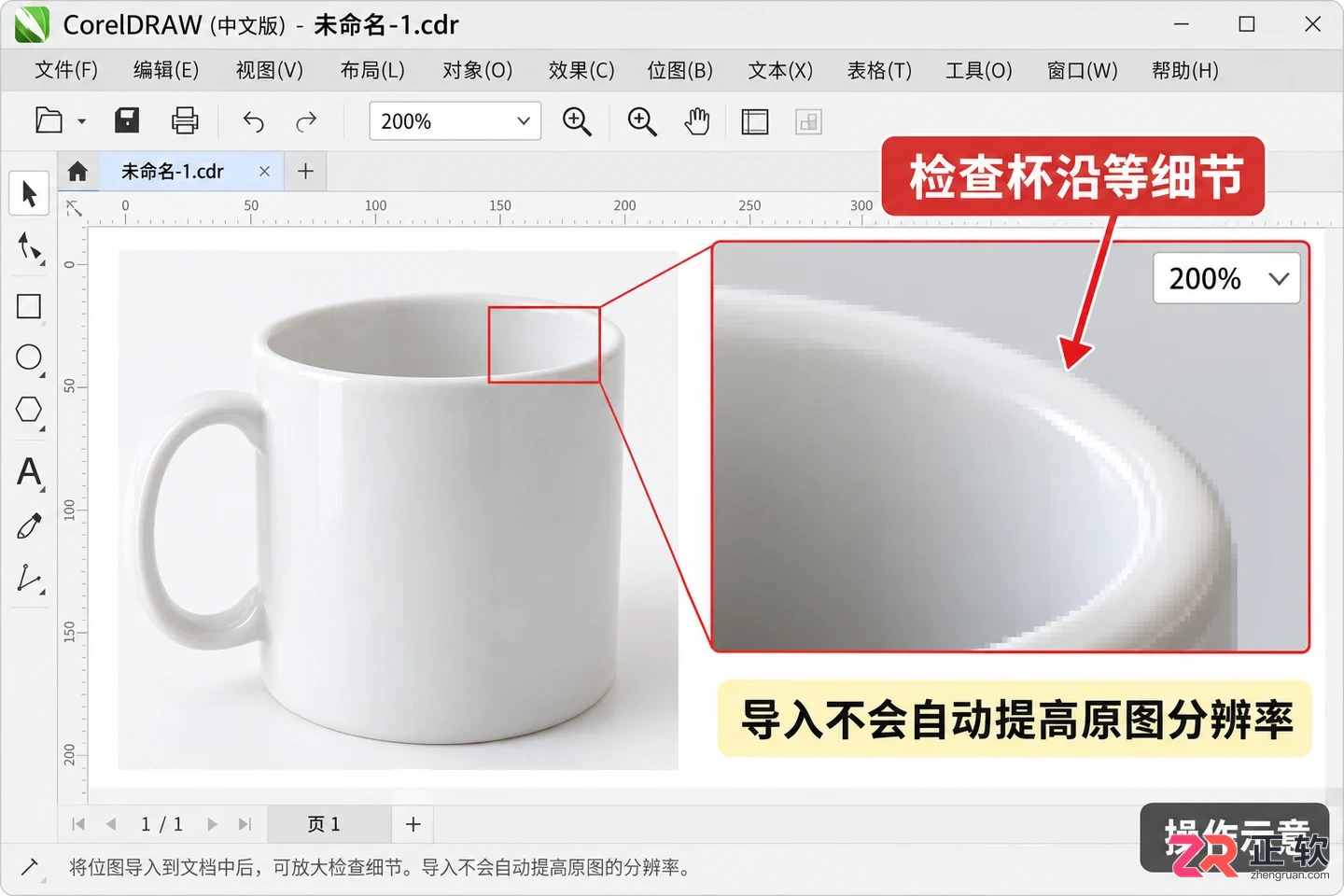Activate the Polygon tool

29,410
